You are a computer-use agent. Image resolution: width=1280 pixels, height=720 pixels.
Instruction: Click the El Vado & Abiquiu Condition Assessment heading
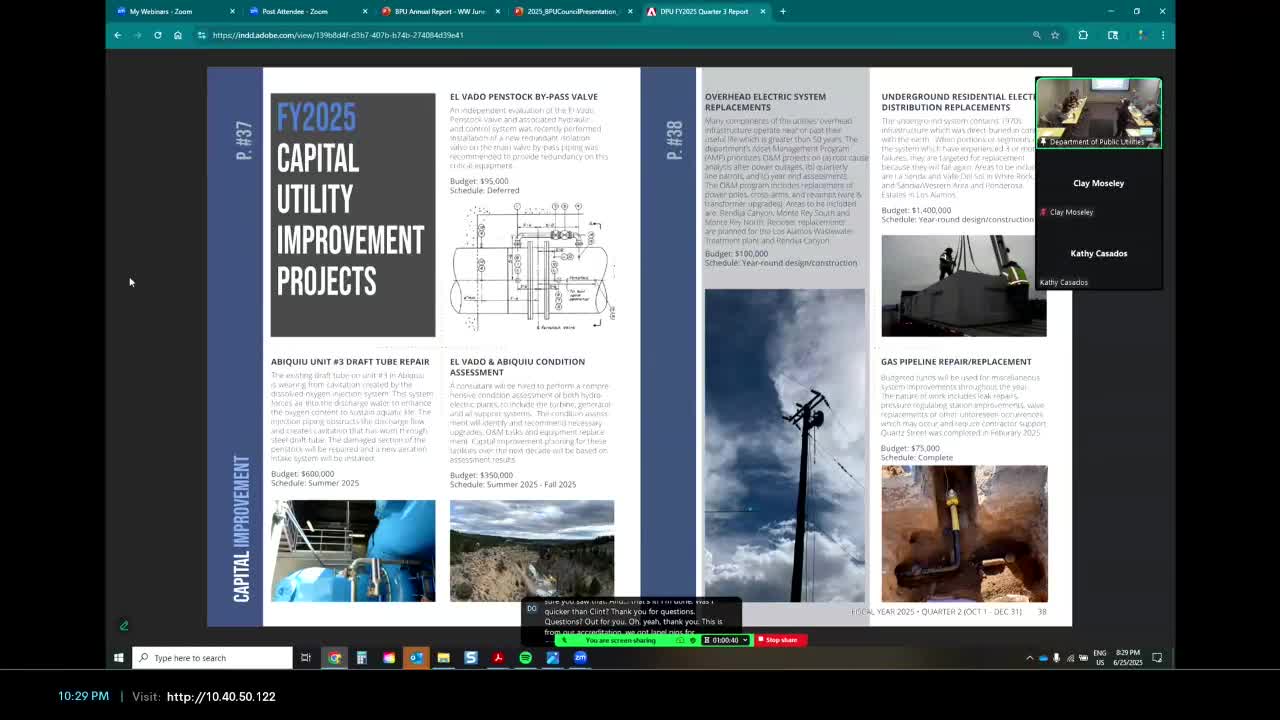pyautogui.click(x=517, y=367)
